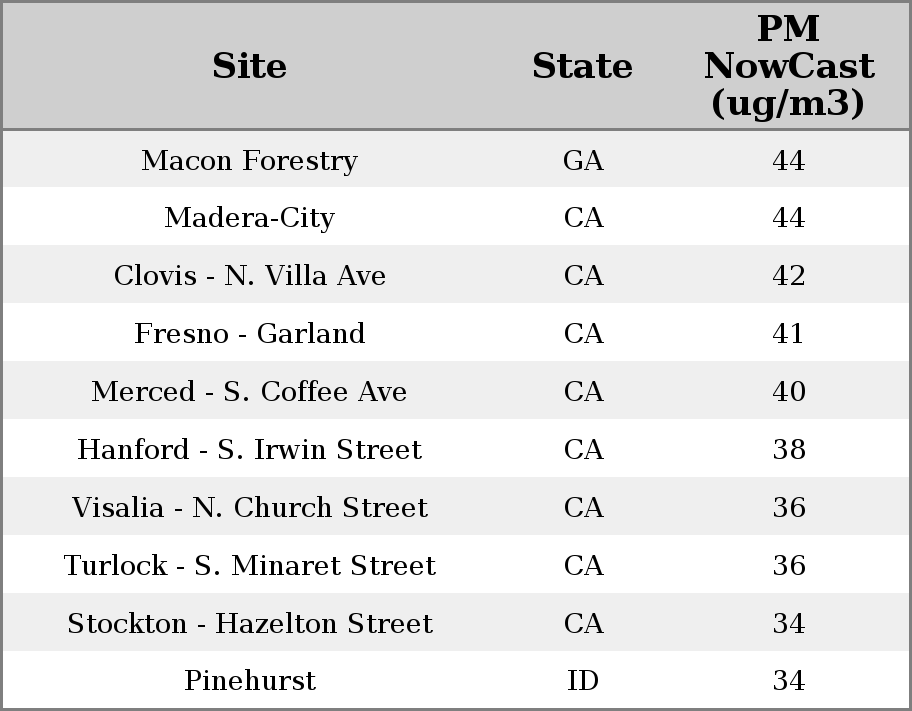Screen dimensions: 912x711
Task: Click the PM value 41
Action: 788,334
